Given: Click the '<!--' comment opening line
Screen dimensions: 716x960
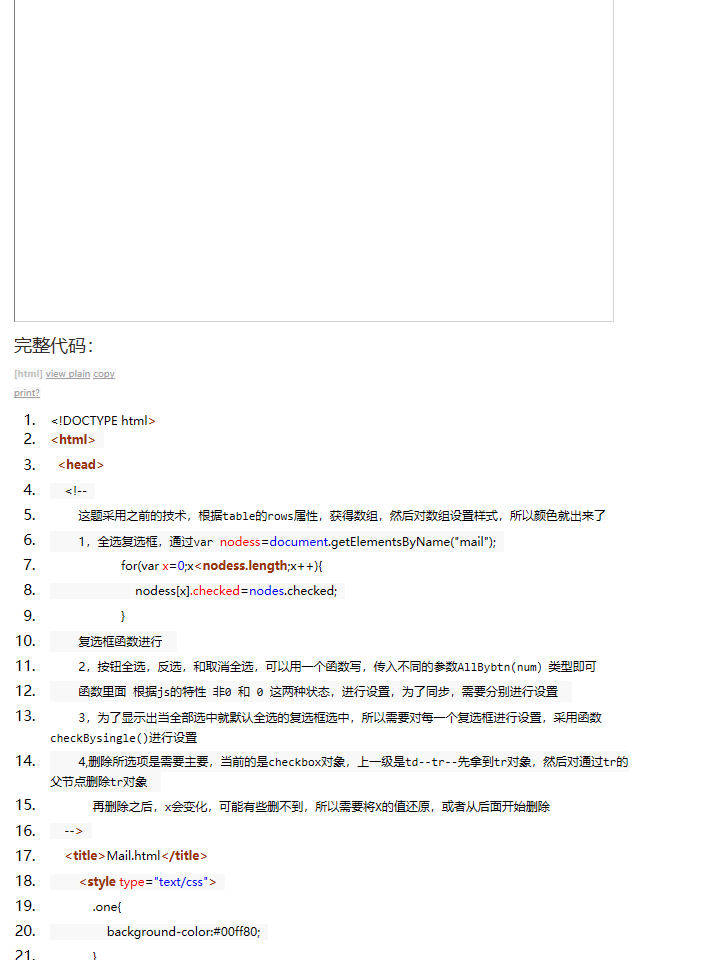Looking at the screenshot, I should click(x=76, y=490).
